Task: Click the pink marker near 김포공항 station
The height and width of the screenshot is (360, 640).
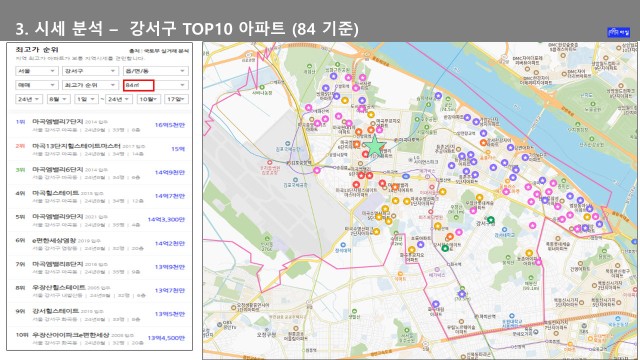Action: [317, 170]
